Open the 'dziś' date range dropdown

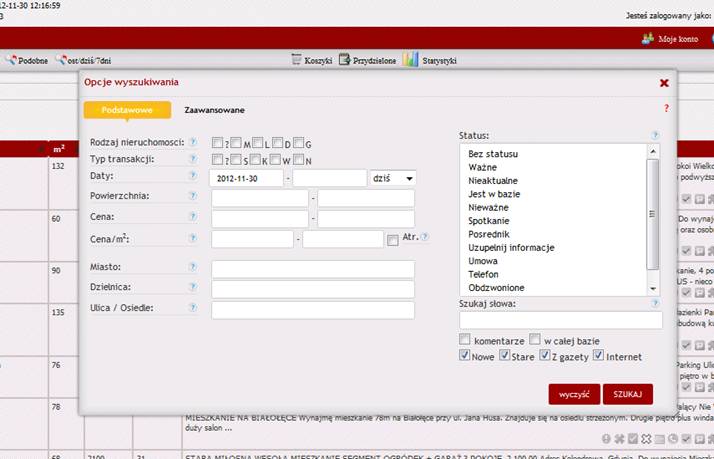392,178
